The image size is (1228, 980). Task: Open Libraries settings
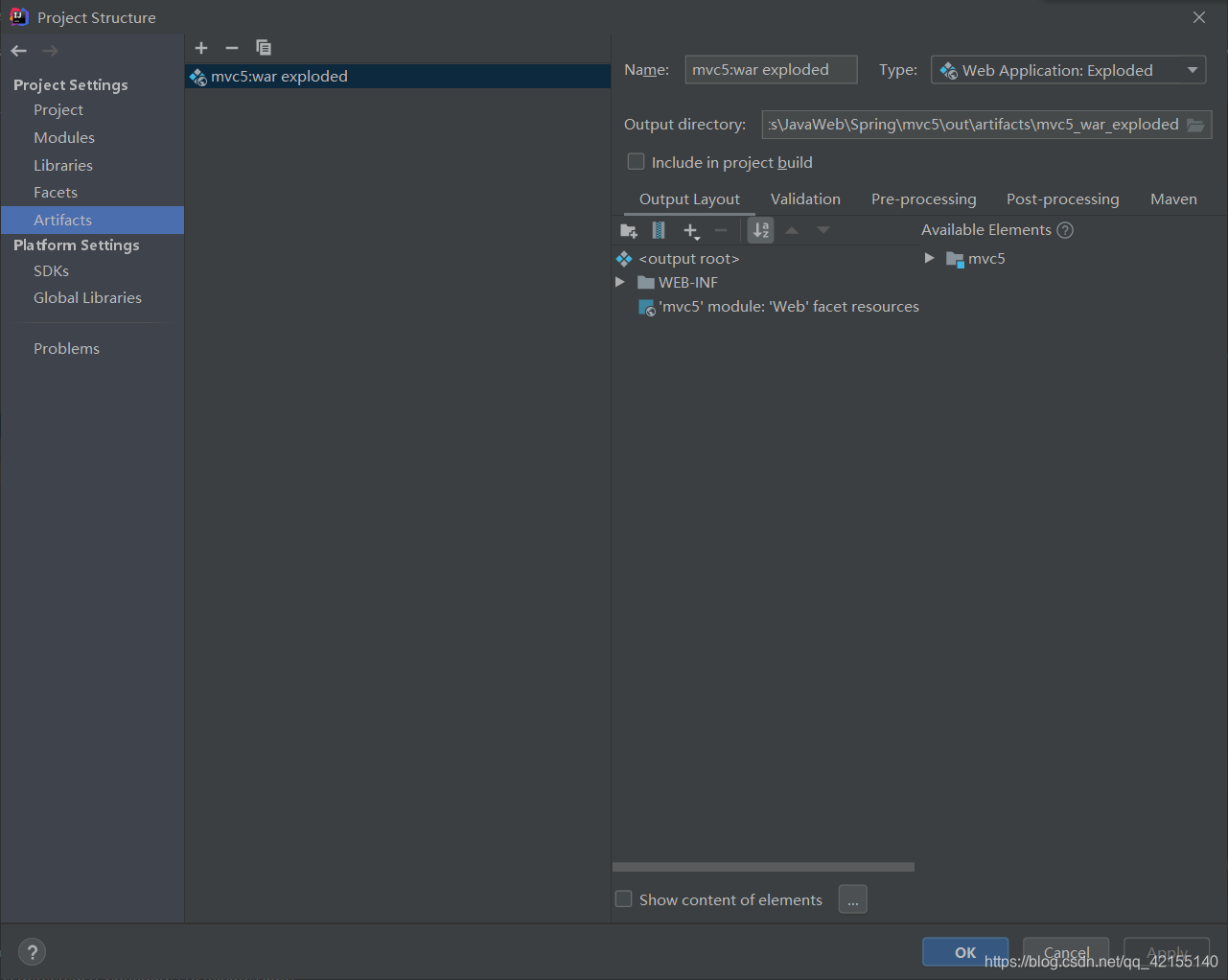(x=63, y=166)
